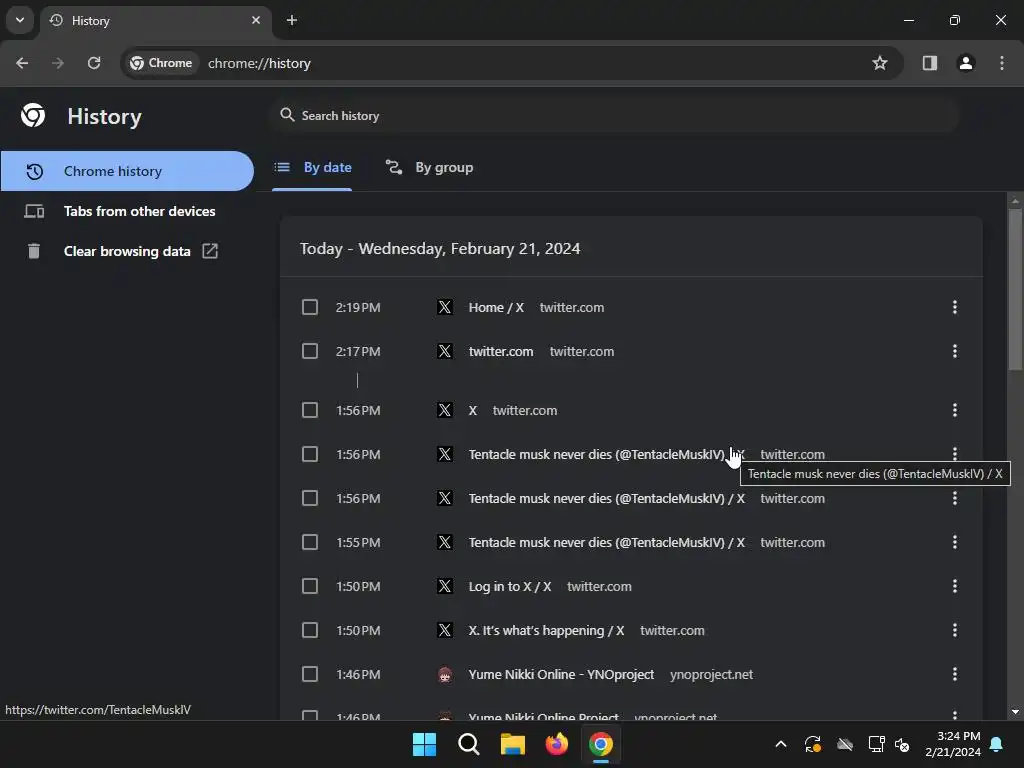This screenshot has width=1024, height=768.
Task: Open more actions for 2:17 PM twitter.com entry
Action: (955, 351)
